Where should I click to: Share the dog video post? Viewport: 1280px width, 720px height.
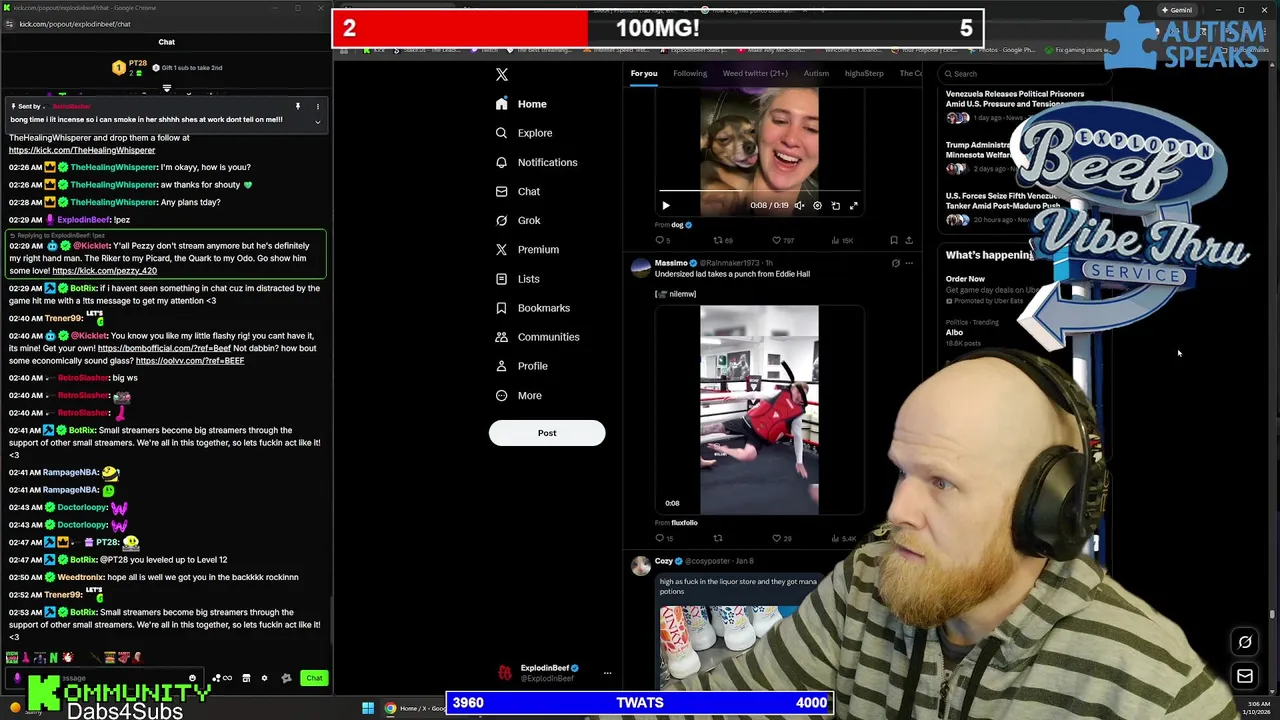click(909, 240)
